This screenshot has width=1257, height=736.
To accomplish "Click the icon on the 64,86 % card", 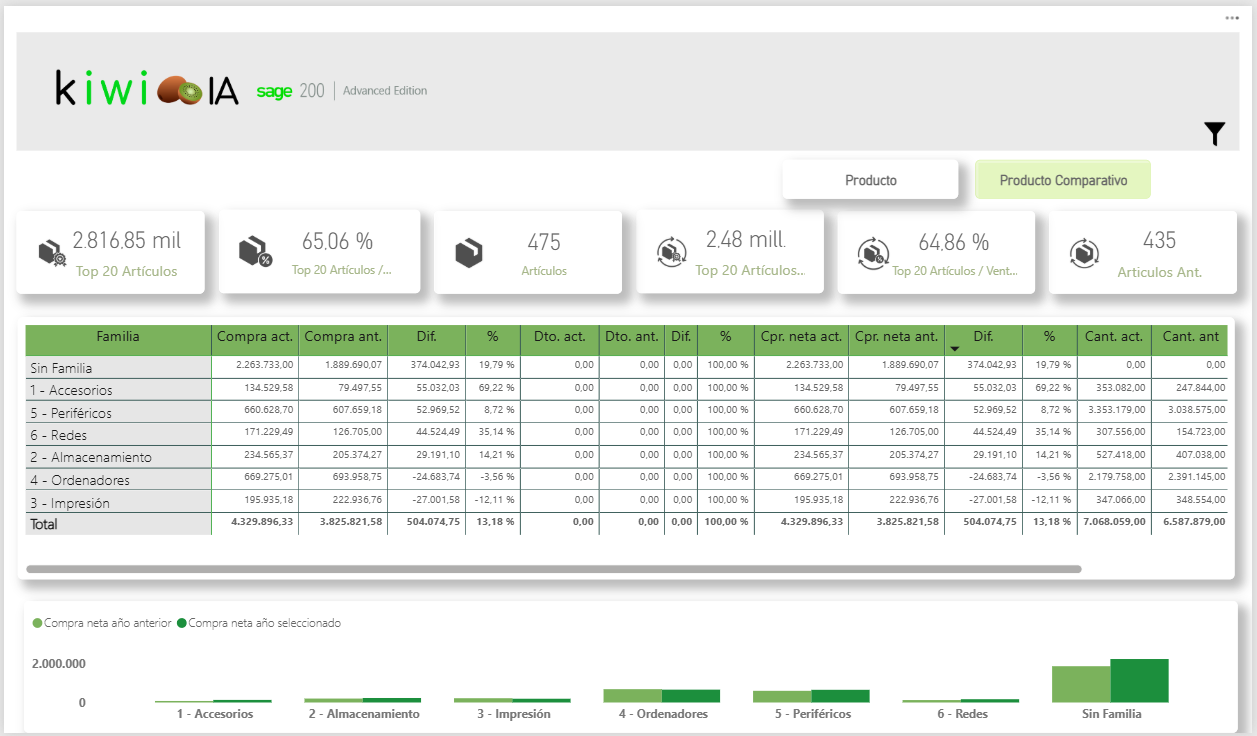I will tap(873, 253).
